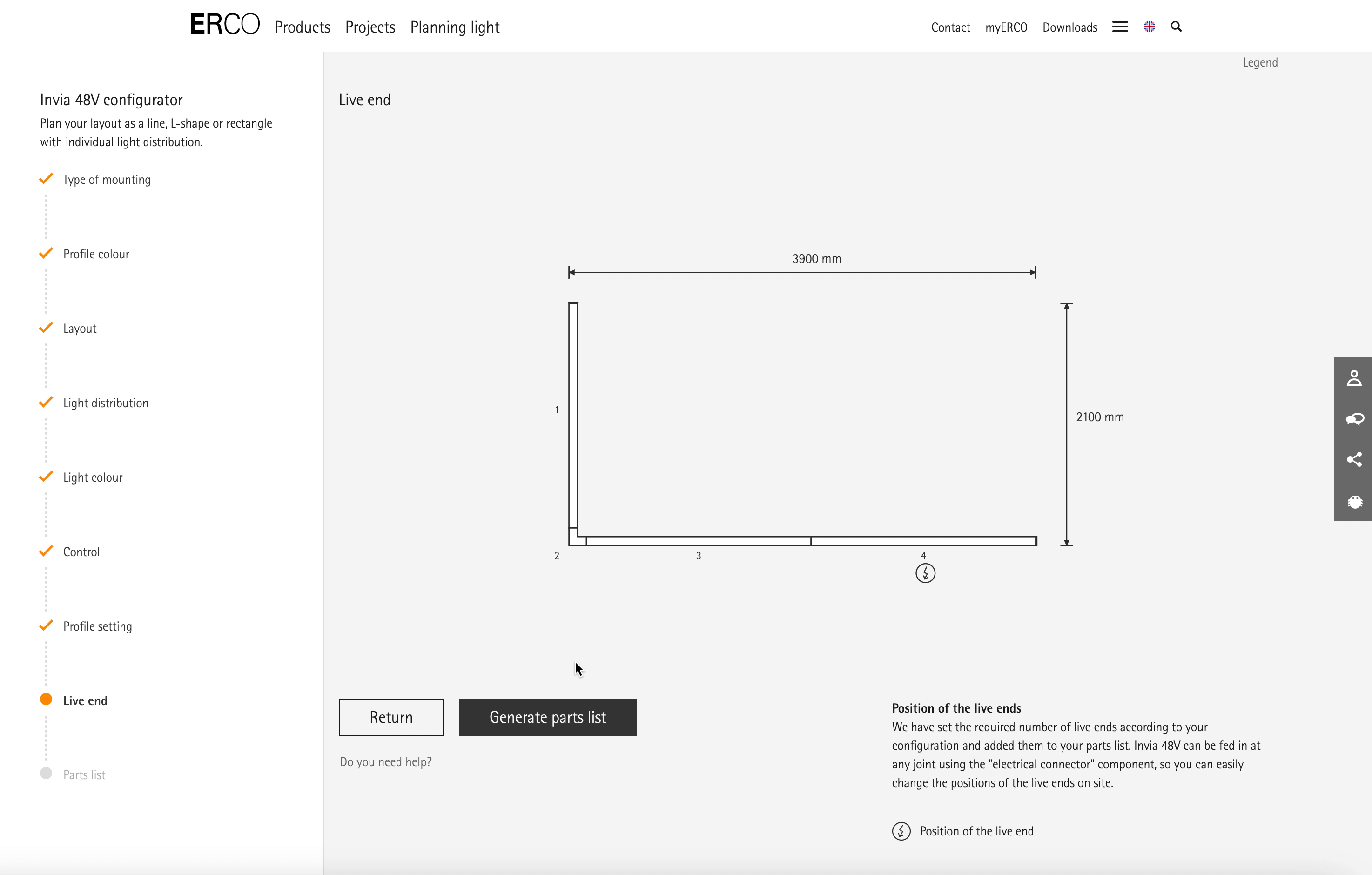Open the hamburger menu in header
This screenshot has width=1372, height=875.
1120,27
